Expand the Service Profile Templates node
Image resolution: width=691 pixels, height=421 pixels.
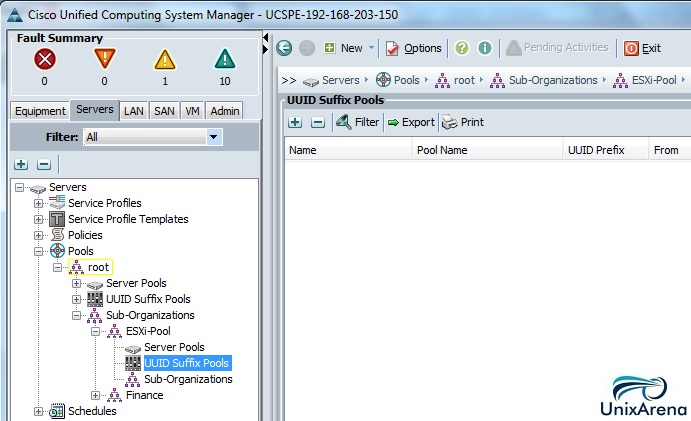coord(38,219)
